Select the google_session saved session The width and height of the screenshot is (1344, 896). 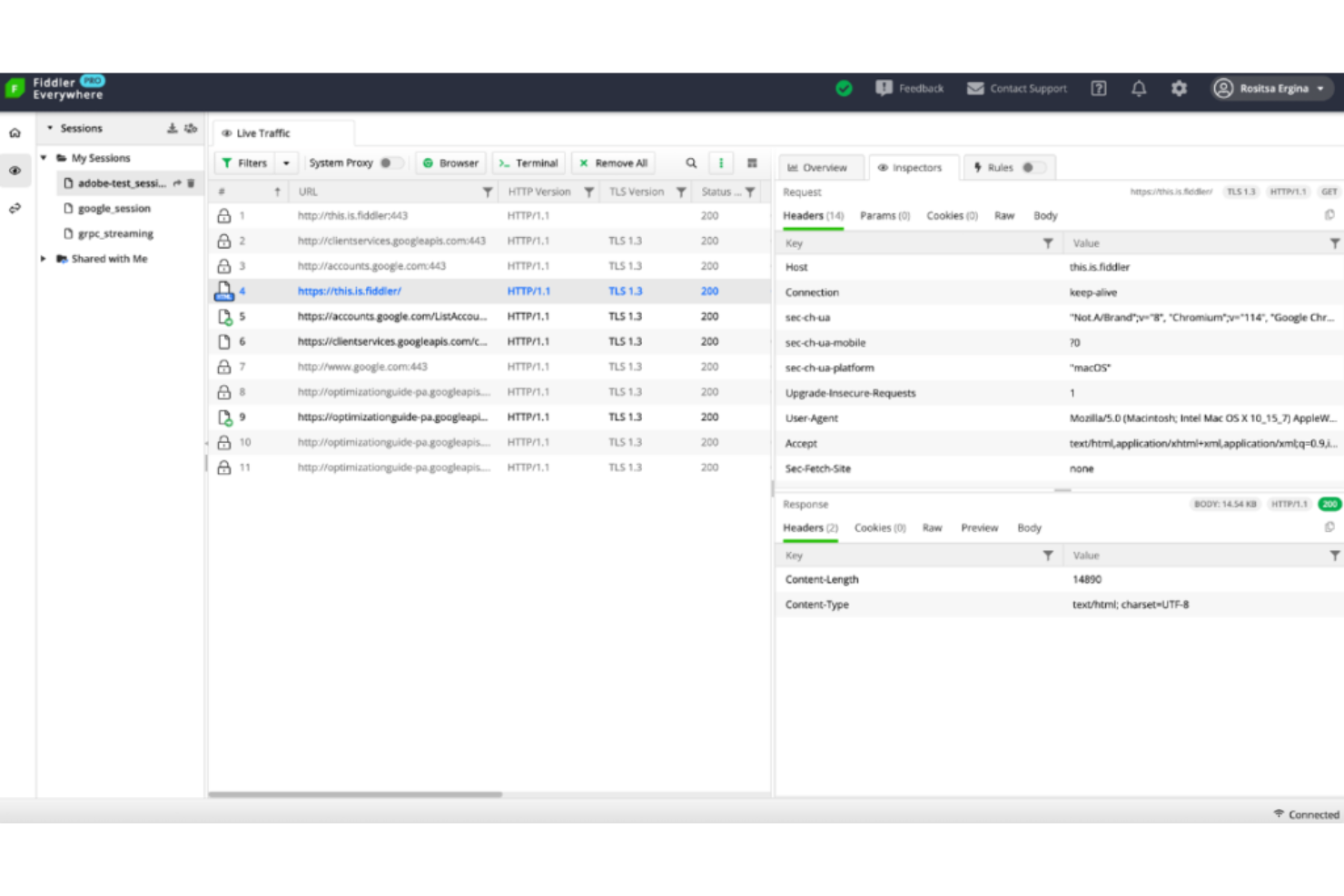[x=114, y=209]
